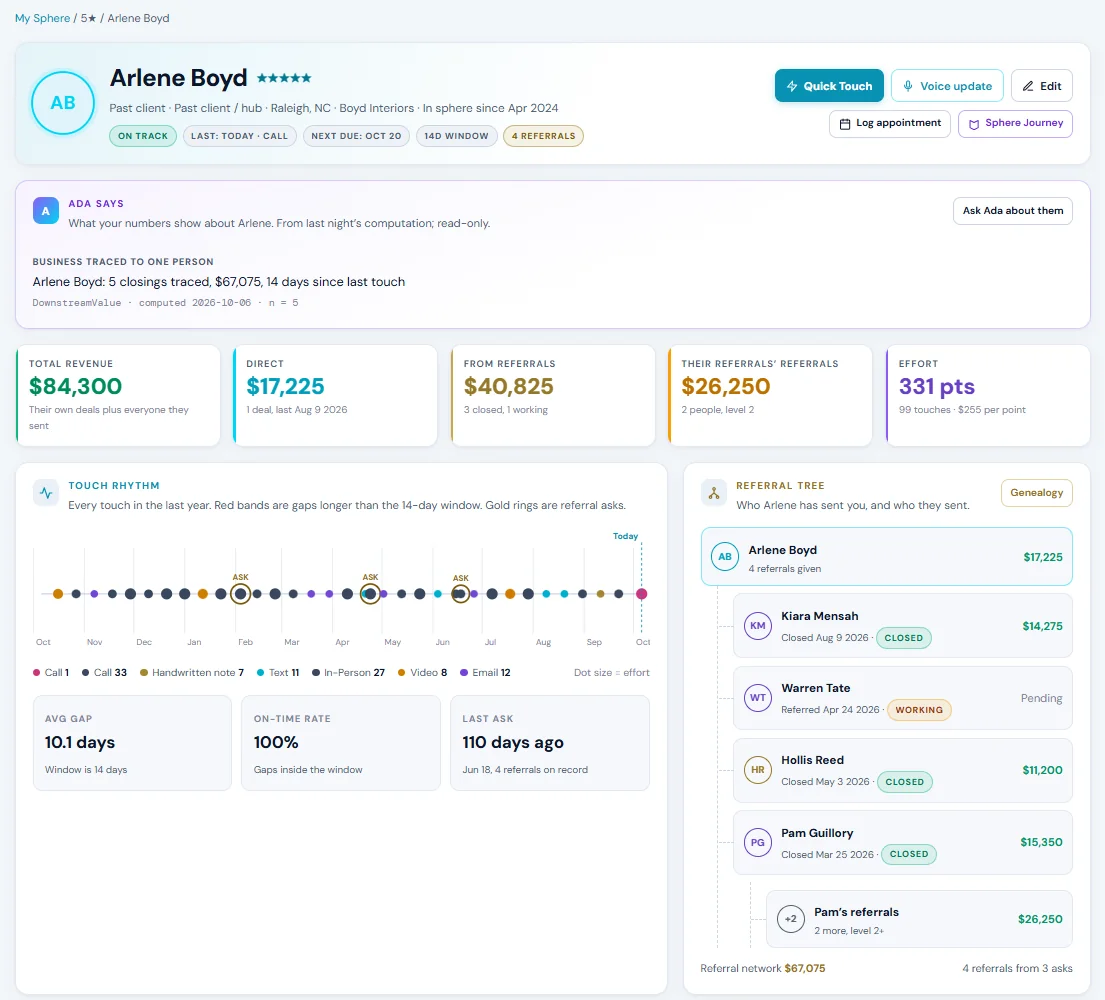This screenshot has height=1000, width=1105.
Task: Click the Email 12 legend dot
Action: [464, 672]
